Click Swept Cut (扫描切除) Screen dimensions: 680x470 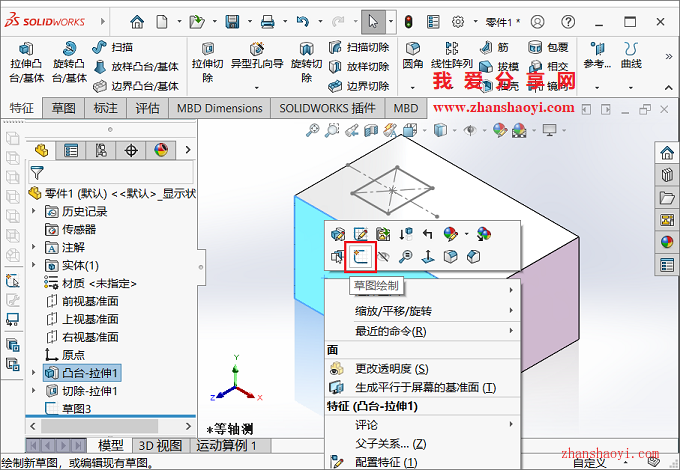pyautogui.click(x=359, y=47)
